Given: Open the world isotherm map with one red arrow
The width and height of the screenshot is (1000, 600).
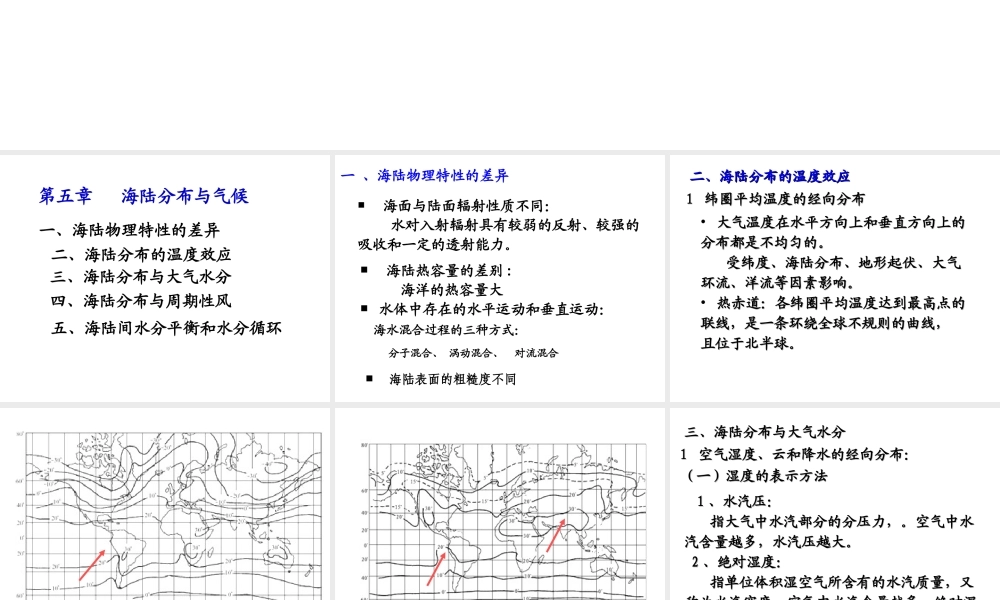Looking at the screenshot, I should point(165,504).
